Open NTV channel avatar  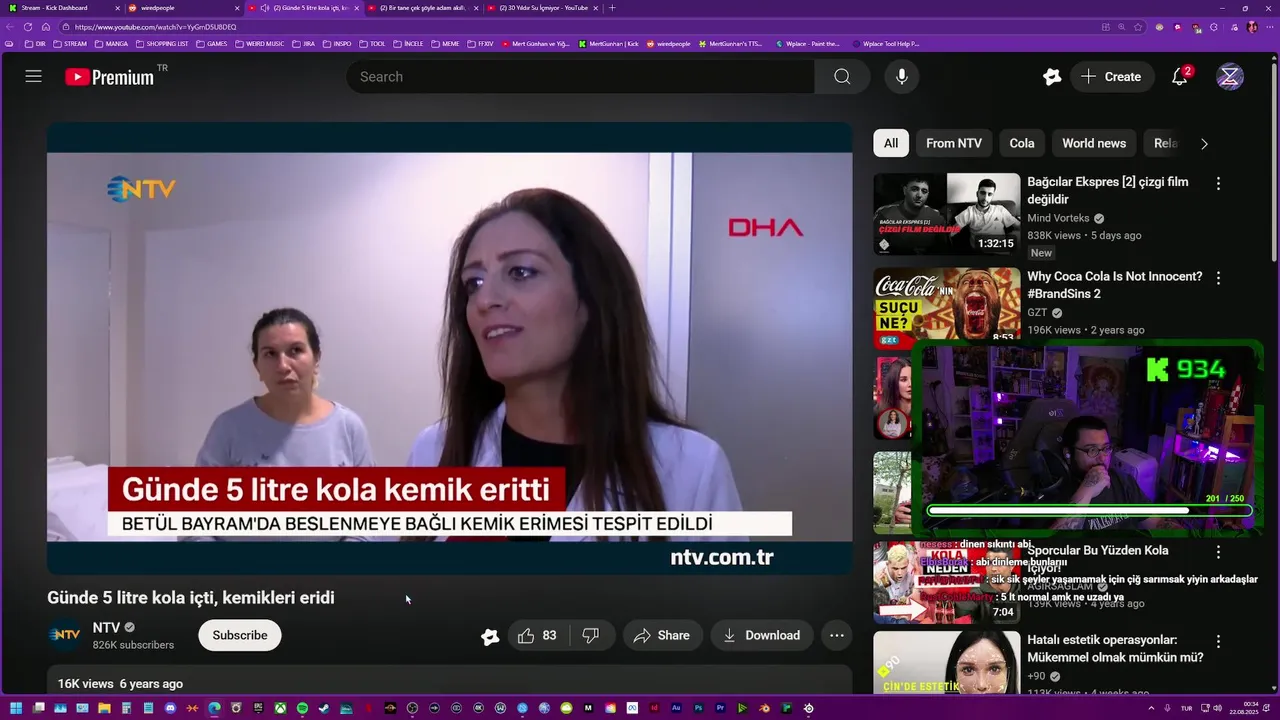(x=65, y=635)
